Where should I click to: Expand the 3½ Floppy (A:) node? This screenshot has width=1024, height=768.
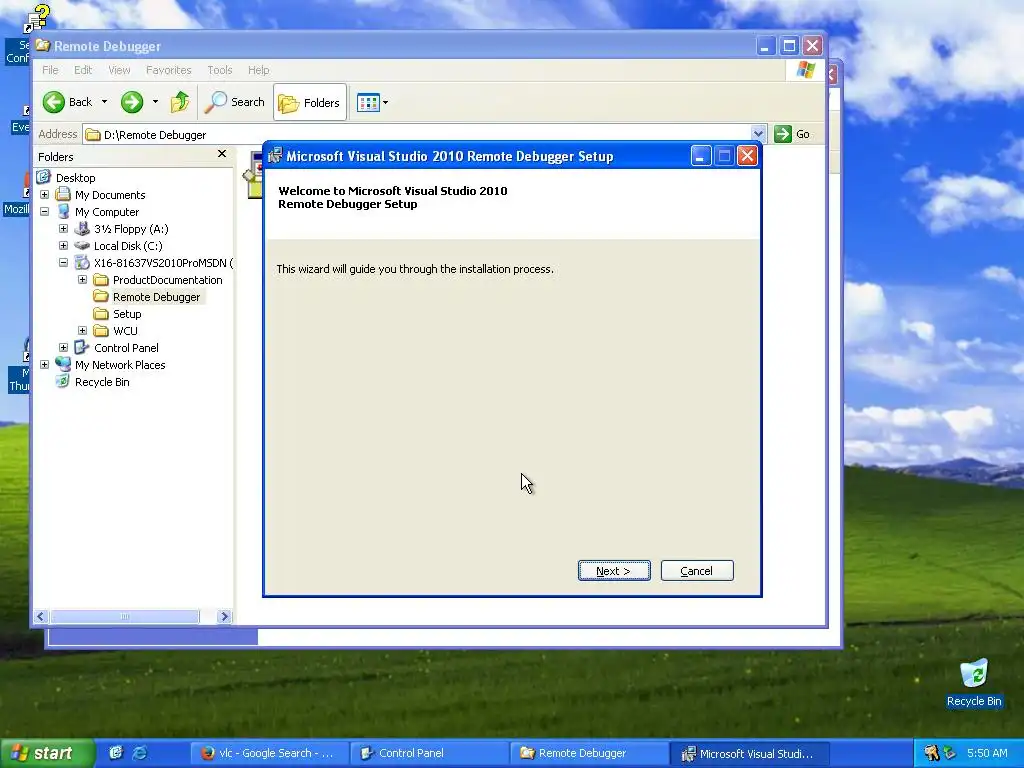point(63,229)
